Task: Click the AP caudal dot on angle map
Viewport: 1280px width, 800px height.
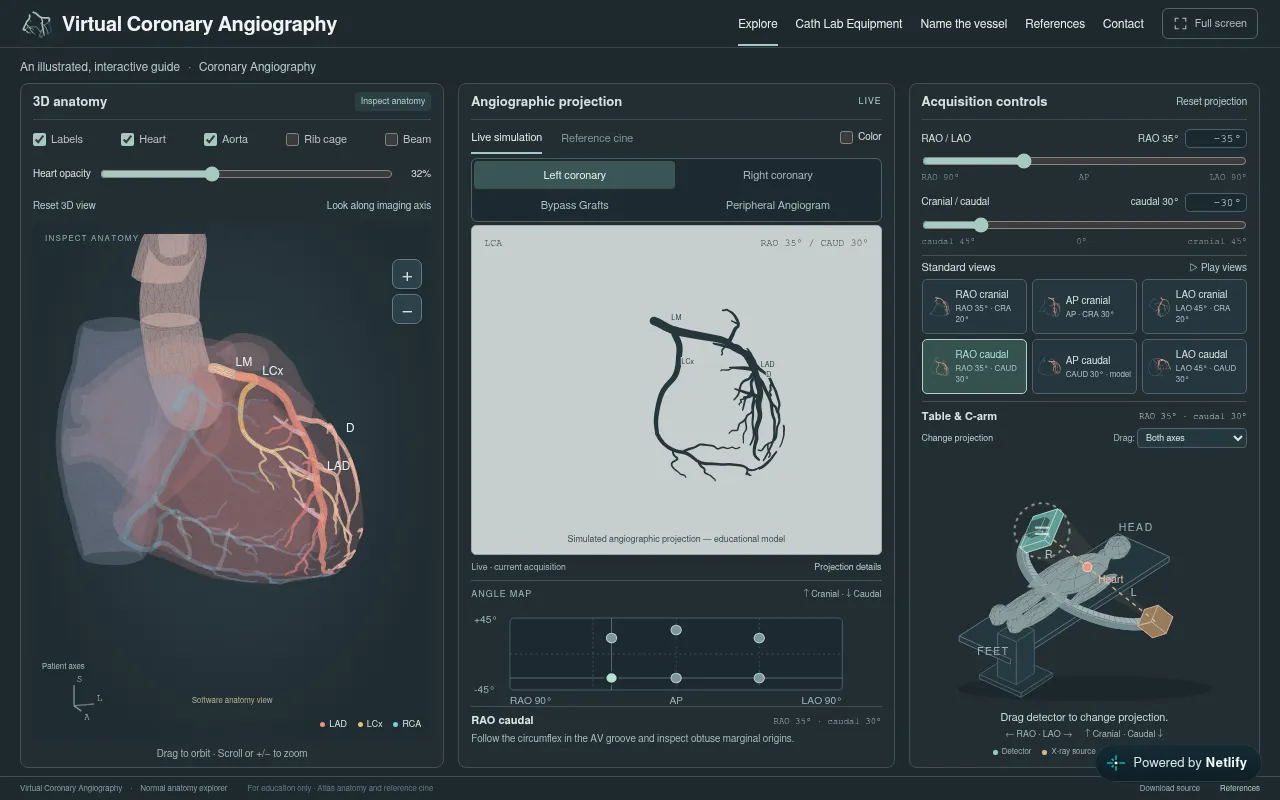Action: (676, 678)
